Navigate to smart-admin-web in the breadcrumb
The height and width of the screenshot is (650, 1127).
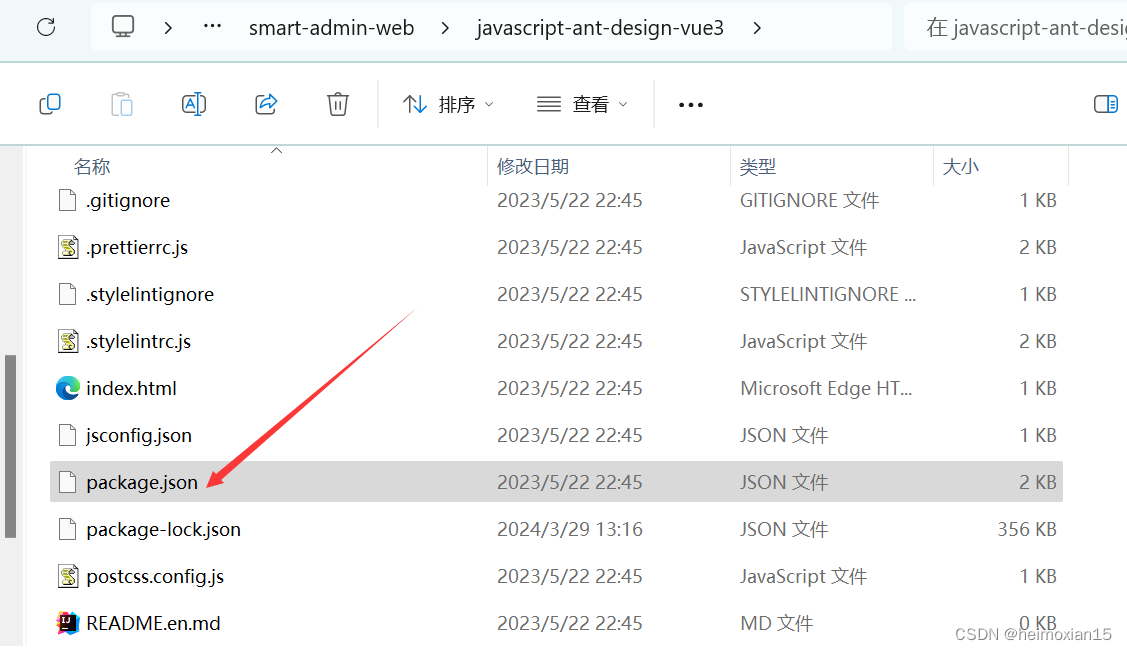[331, 27]
